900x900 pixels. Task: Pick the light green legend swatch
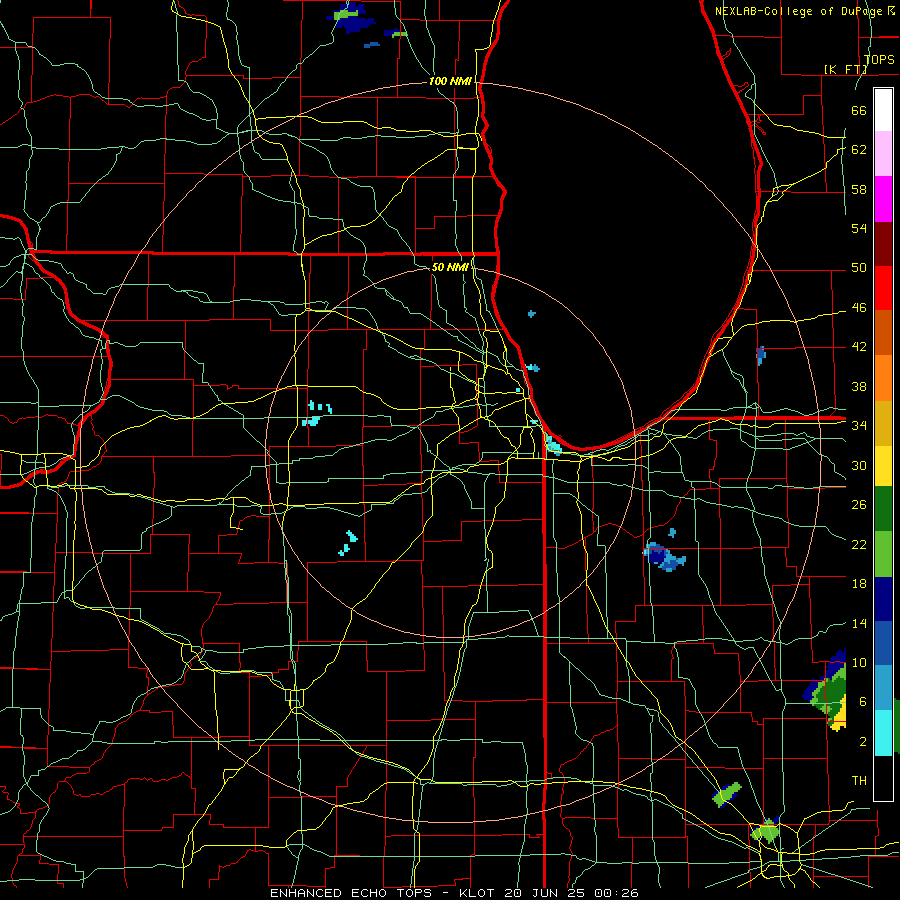(x=883, y=554)
